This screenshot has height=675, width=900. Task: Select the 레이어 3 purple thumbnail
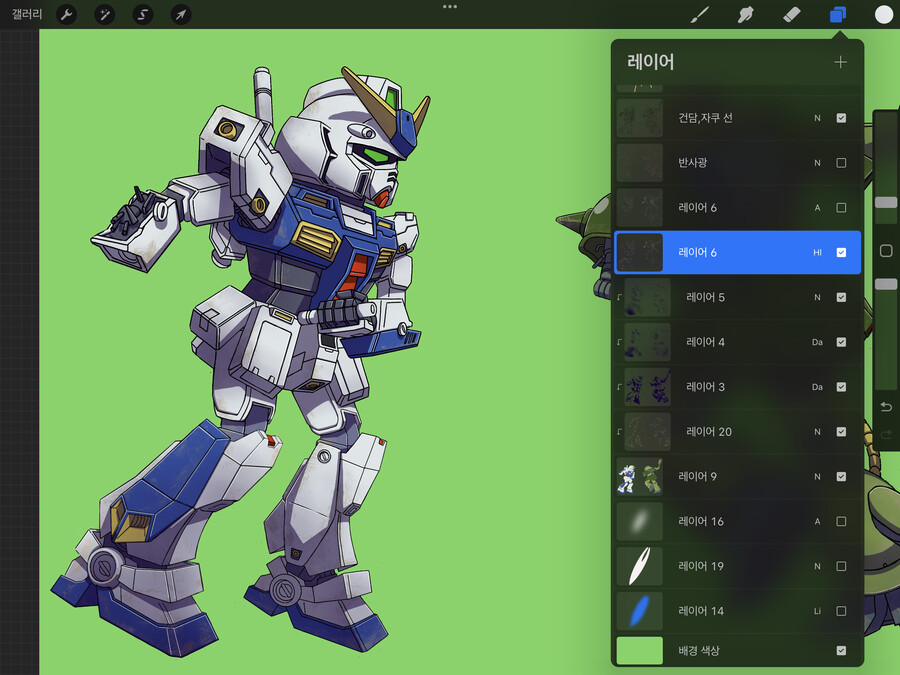click(647, 386)
